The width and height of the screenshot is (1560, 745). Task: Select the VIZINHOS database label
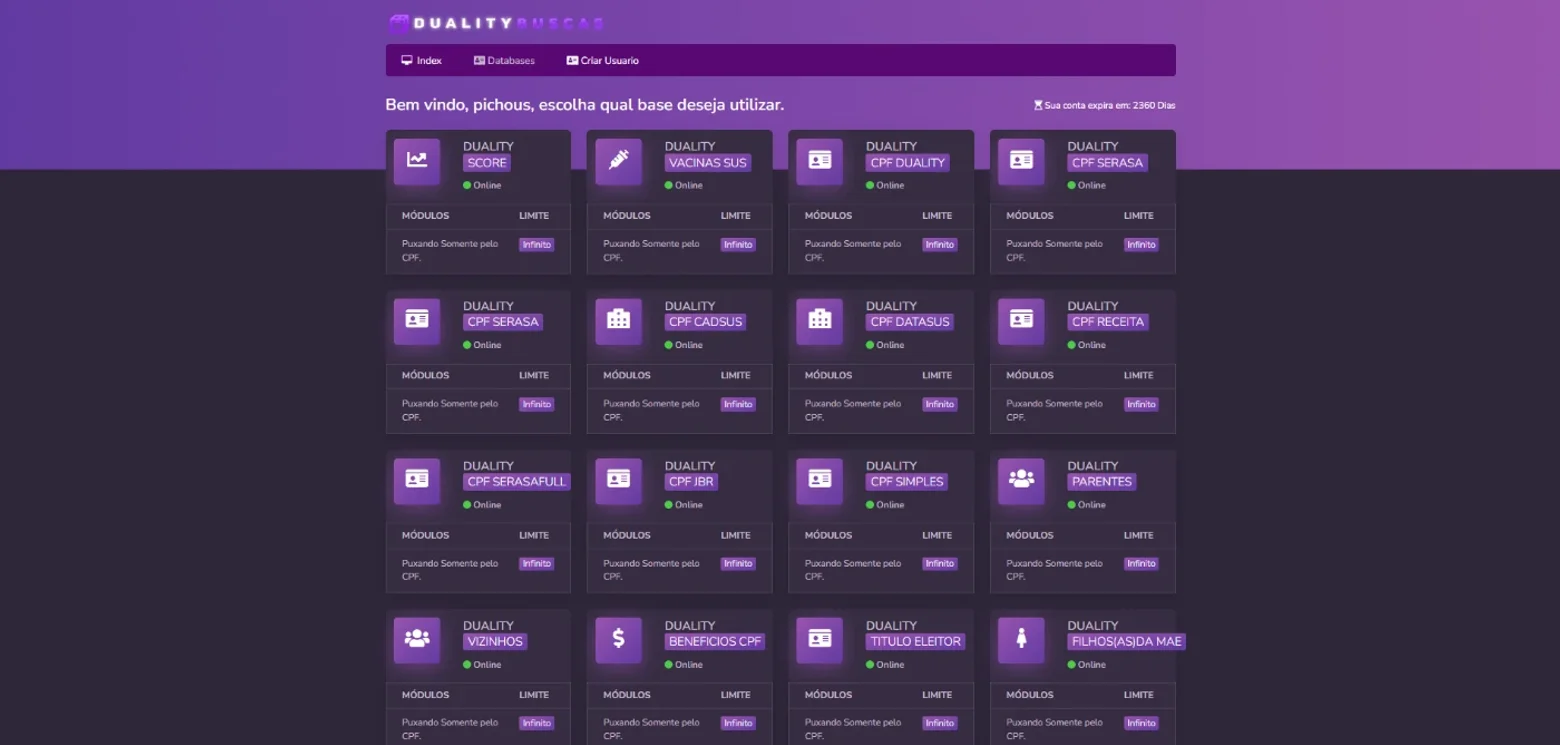point(495,642)
